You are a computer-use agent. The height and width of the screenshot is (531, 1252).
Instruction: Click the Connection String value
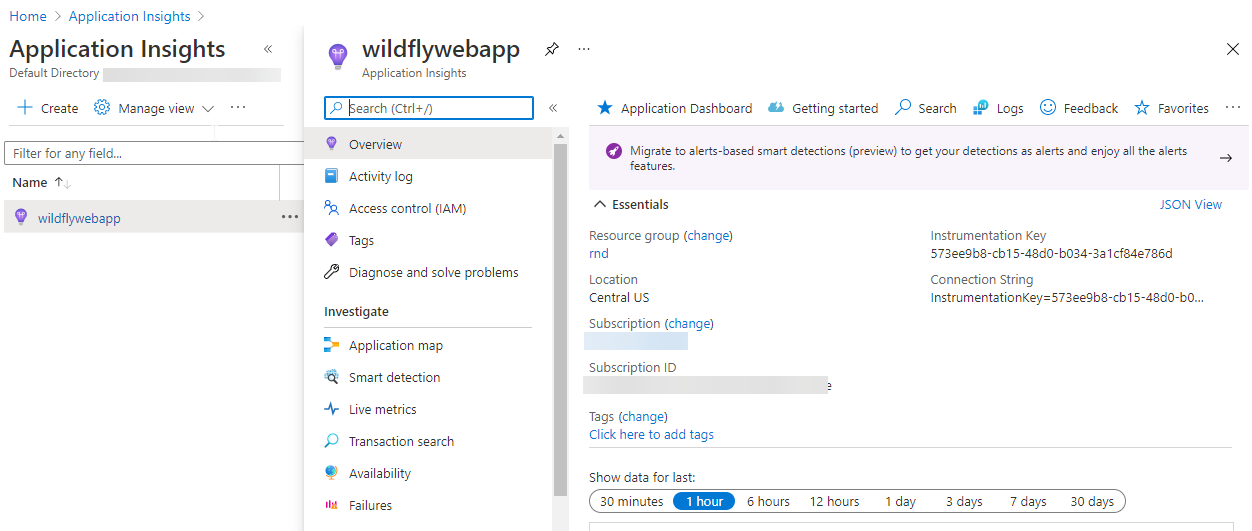(1067, 297)
